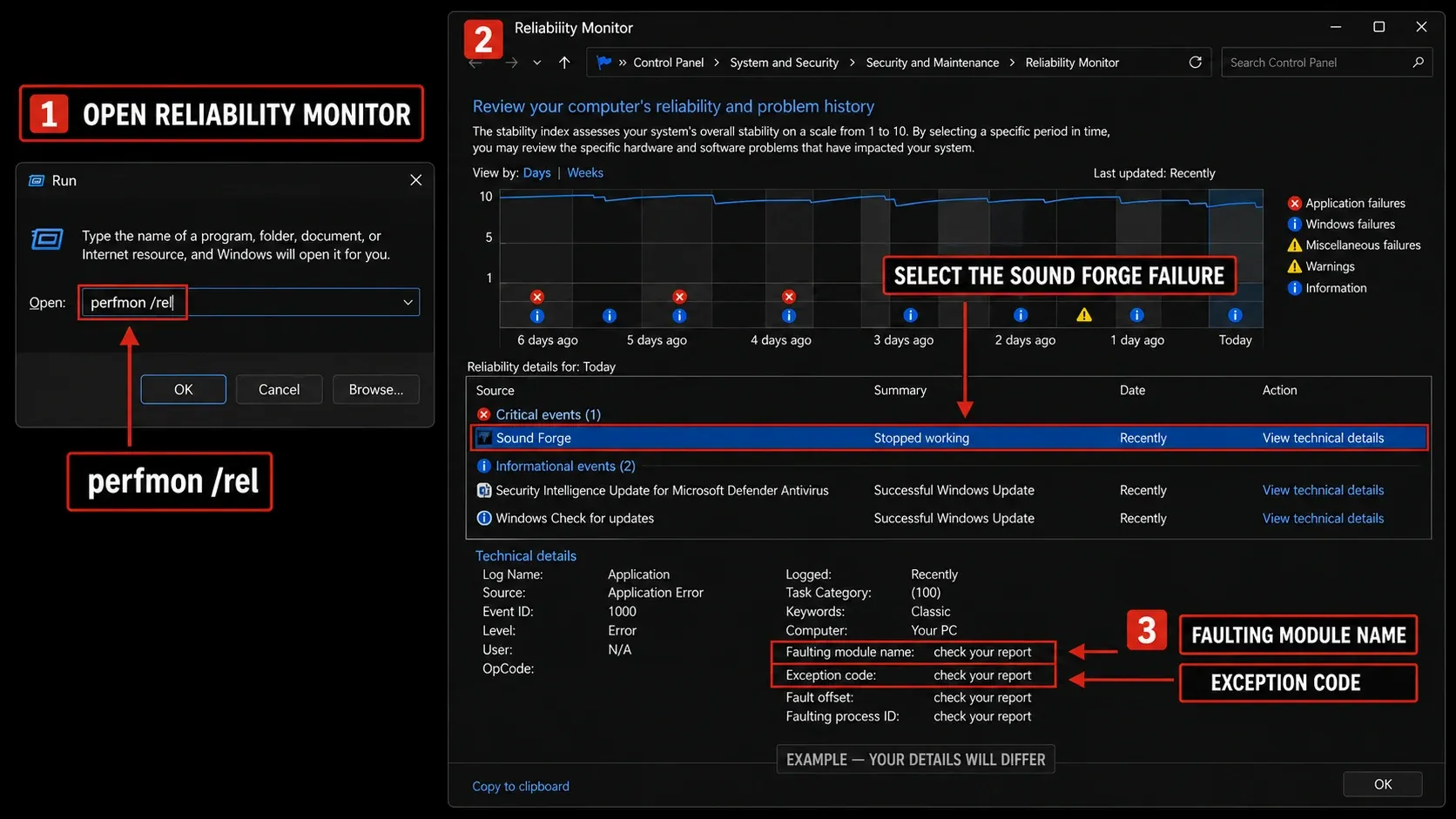
Task: Click the yellow icon next to Miscellaneous failures legend
Action: tap(1295, 245)
